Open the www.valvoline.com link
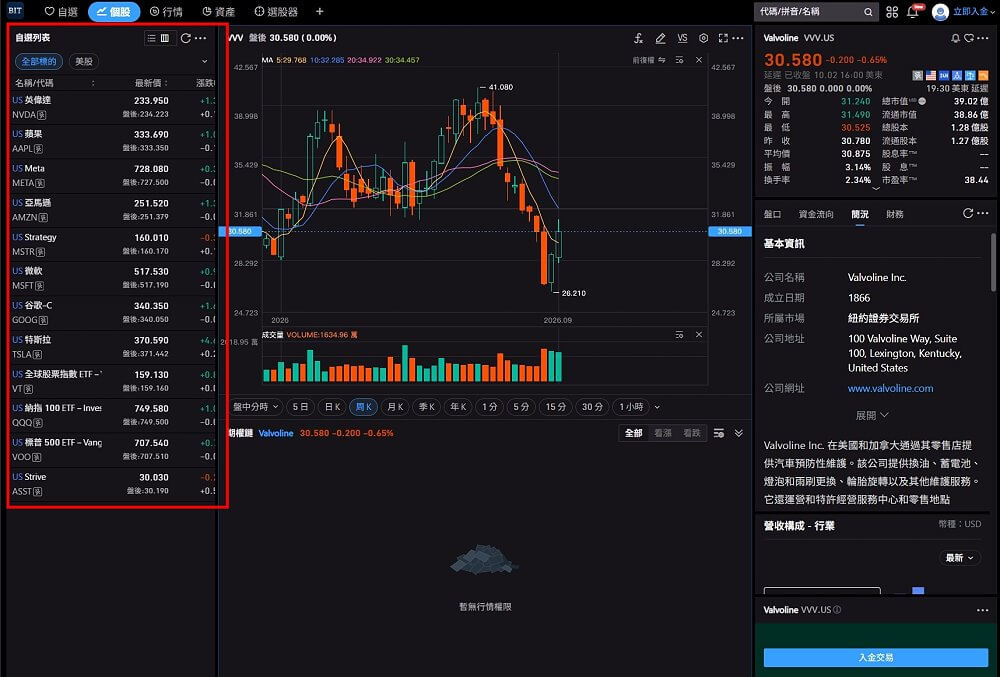This screenshot has height=677, width=1000. pos(890,388)
